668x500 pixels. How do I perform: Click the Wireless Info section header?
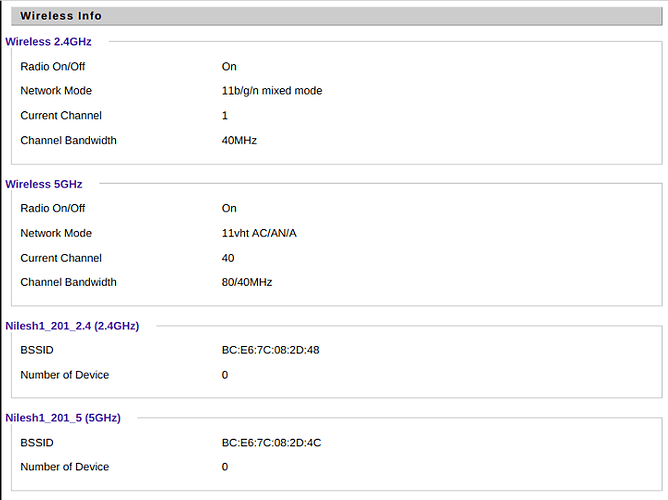pos(61,16)
